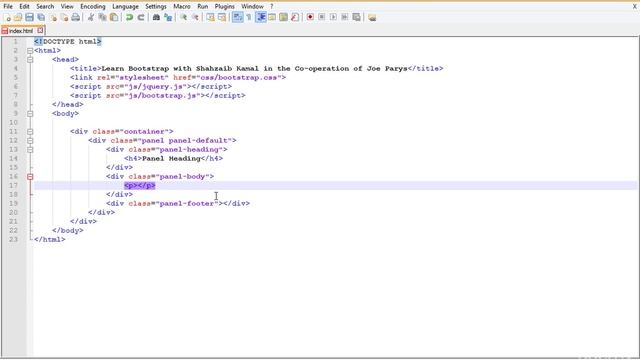The image size is (640, 360).
Task: Collapse the <head> fold marker on line 3
Action: pyautogui.click(x=30, y=60)
